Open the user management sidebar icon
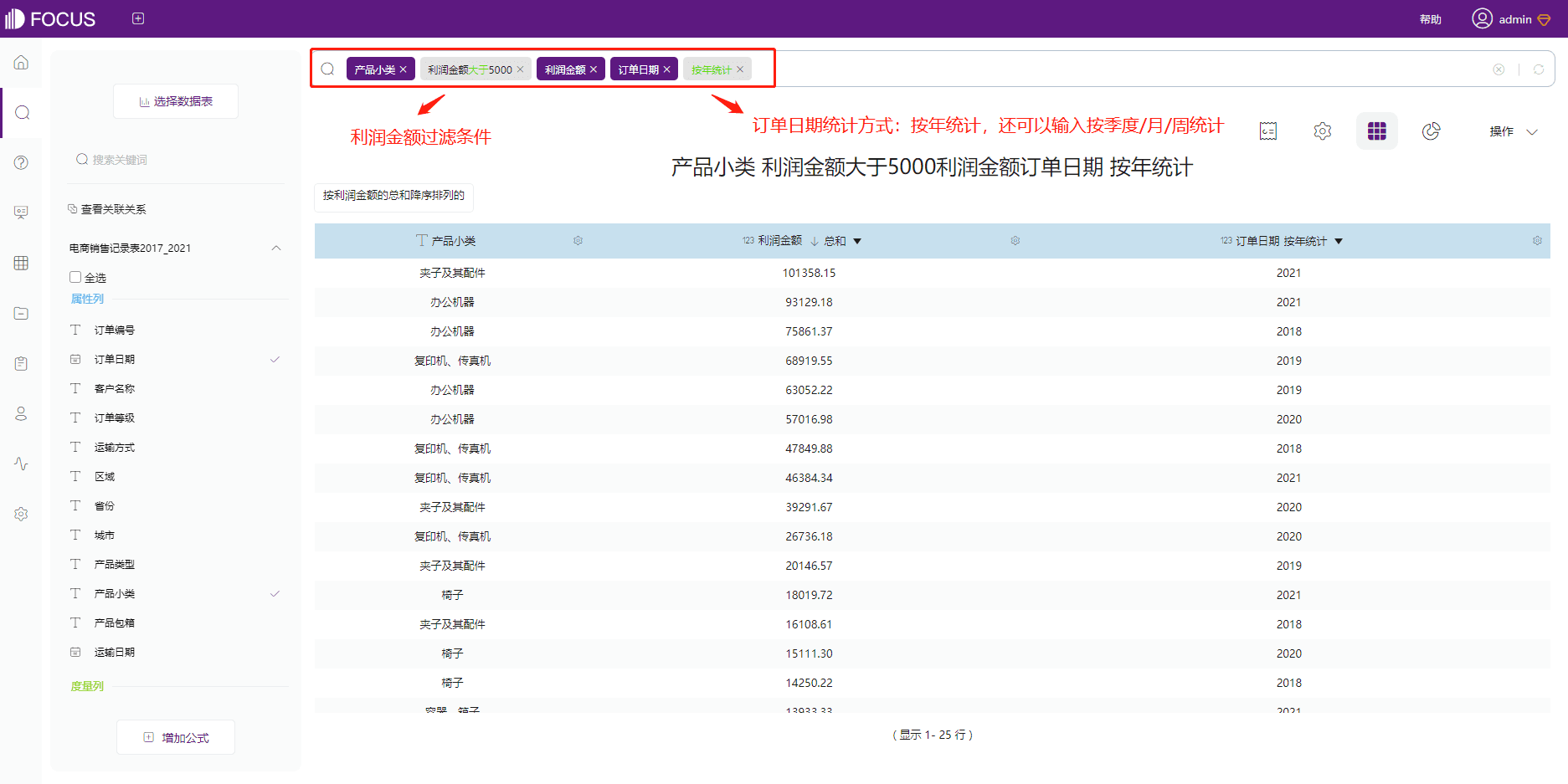1568x784 pixels. 22,413
